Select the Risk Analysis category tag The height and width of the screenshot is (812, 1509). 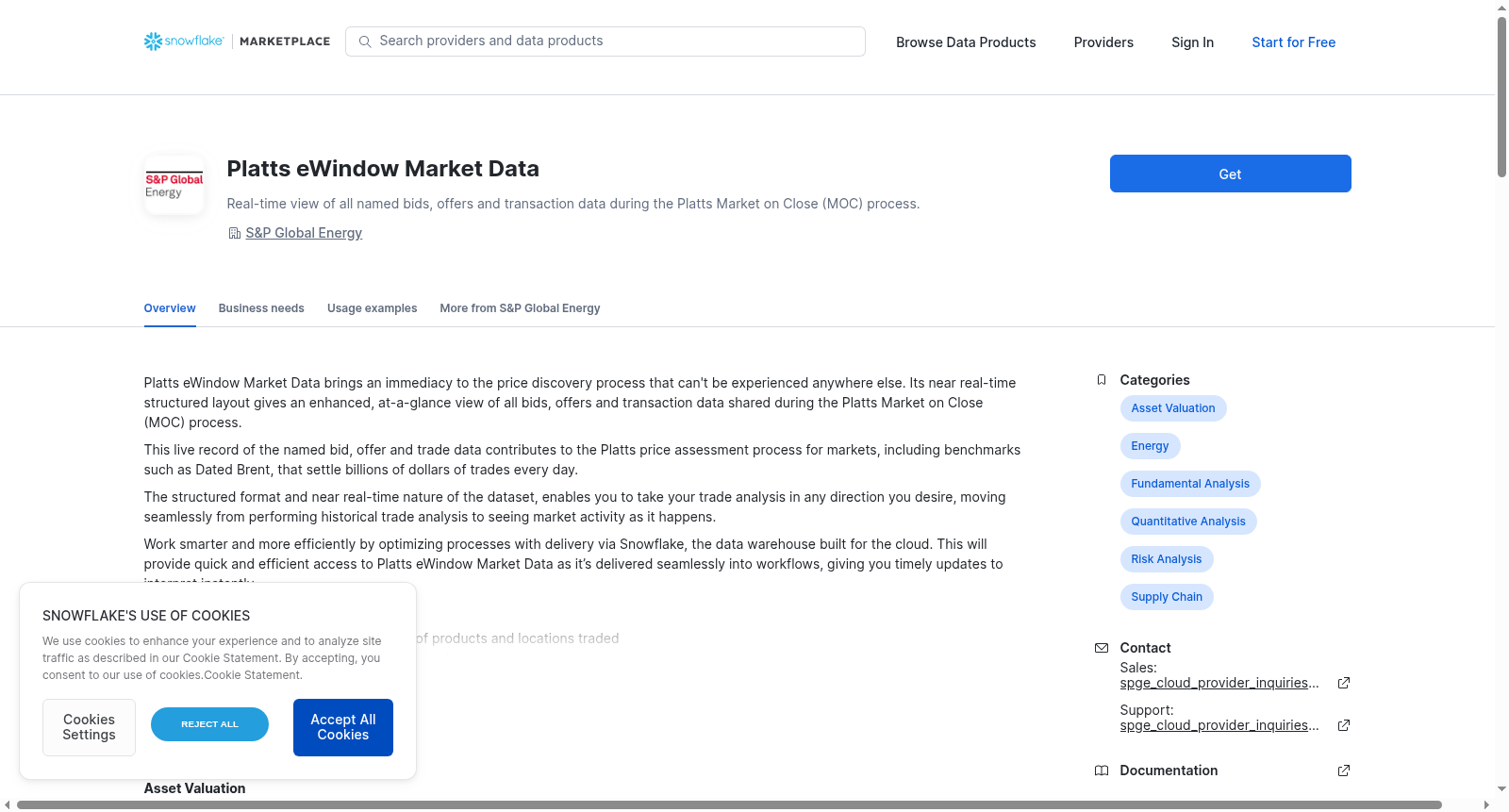1167,559
